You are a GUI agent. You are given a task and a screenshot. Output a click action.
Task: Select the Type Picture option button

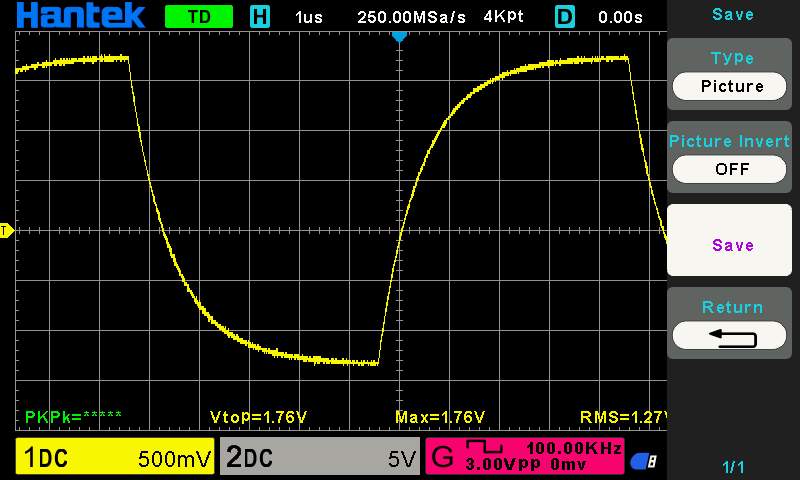(730, 86)
